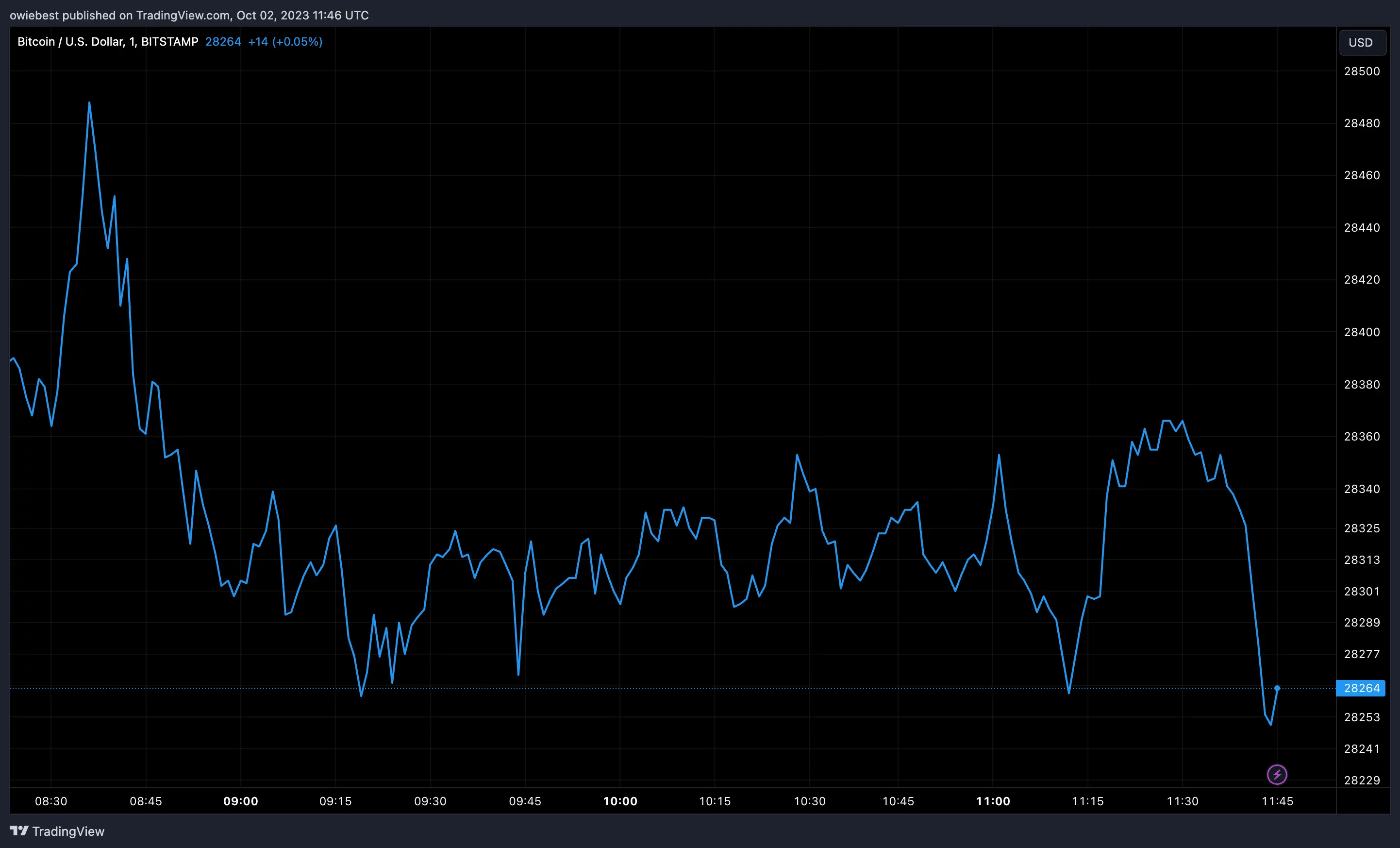Change the timeframe by clicking the interval 1
The height and width of the screenshot is (848, 1400).
[x=132, y=41]
